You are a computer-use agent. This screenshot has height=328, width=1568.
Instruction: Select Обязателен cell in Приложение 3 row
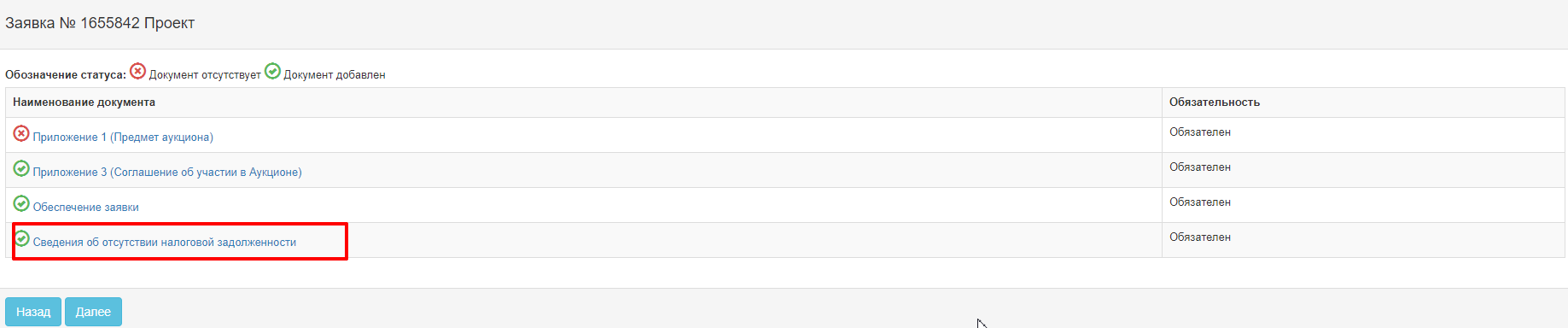[1200, 167]
